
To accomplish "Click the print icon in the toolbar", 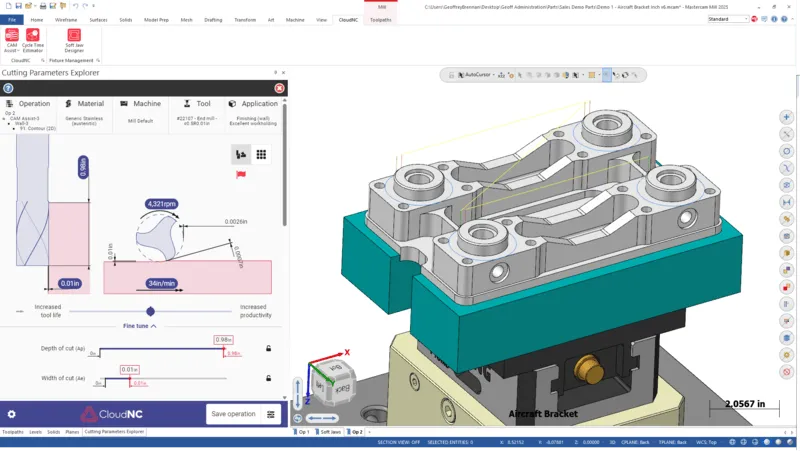I will [x=43, y=6].
